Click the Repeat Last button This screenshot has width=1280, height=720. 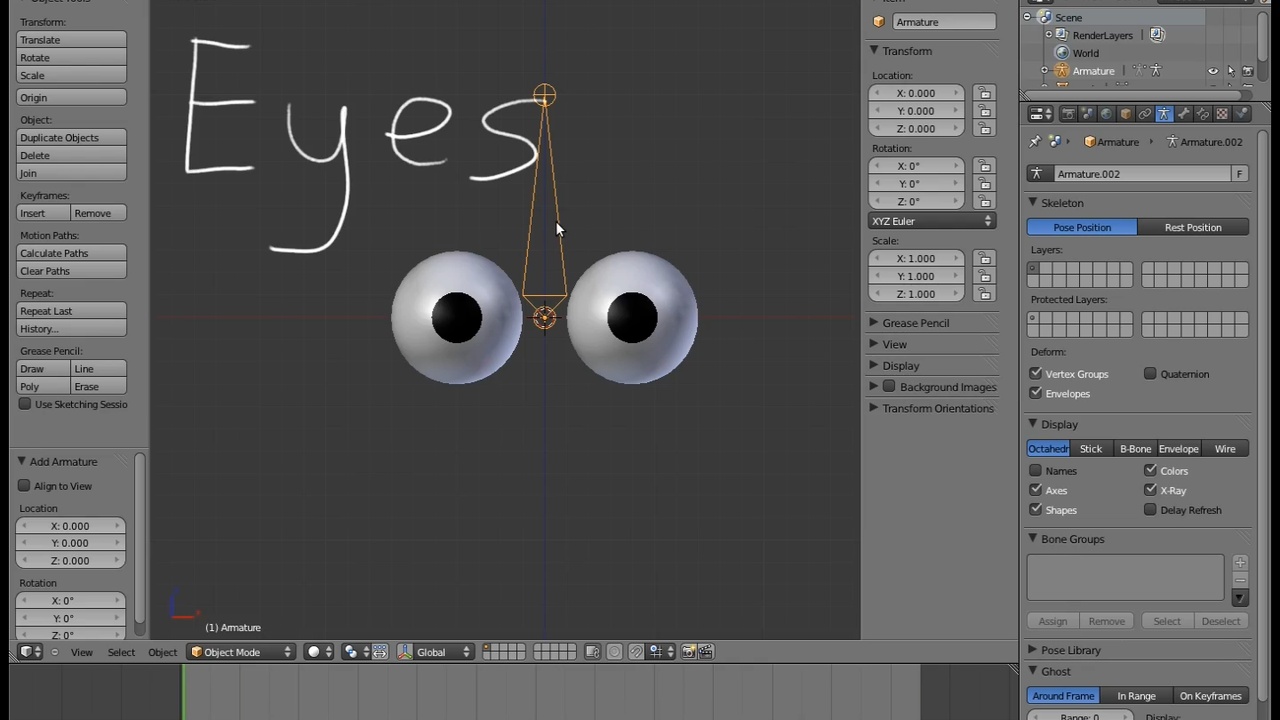coord(72,311)
